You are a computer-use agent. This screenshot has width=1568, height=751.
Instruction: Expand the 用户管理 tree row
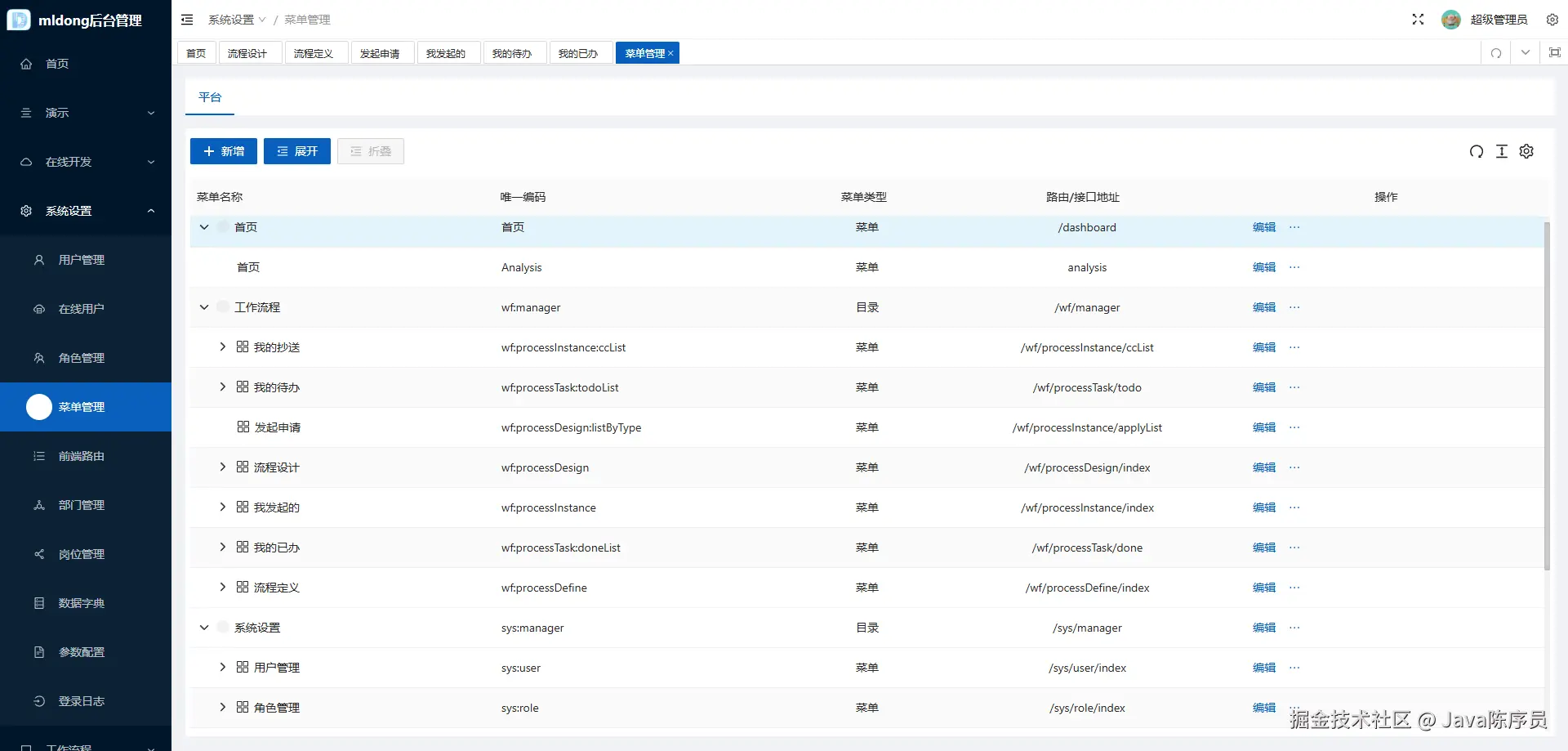click(x=222, y=667)
